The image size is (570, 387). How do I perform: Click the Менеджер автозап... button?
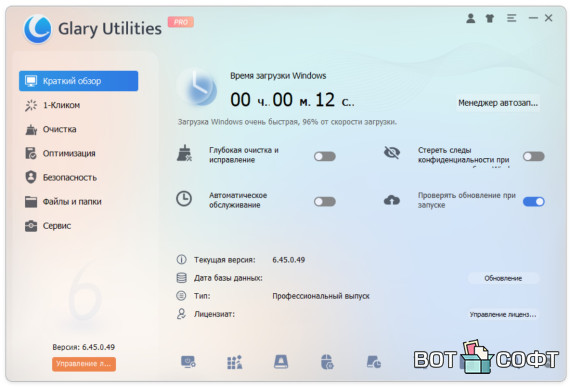(x=498, y=103)
